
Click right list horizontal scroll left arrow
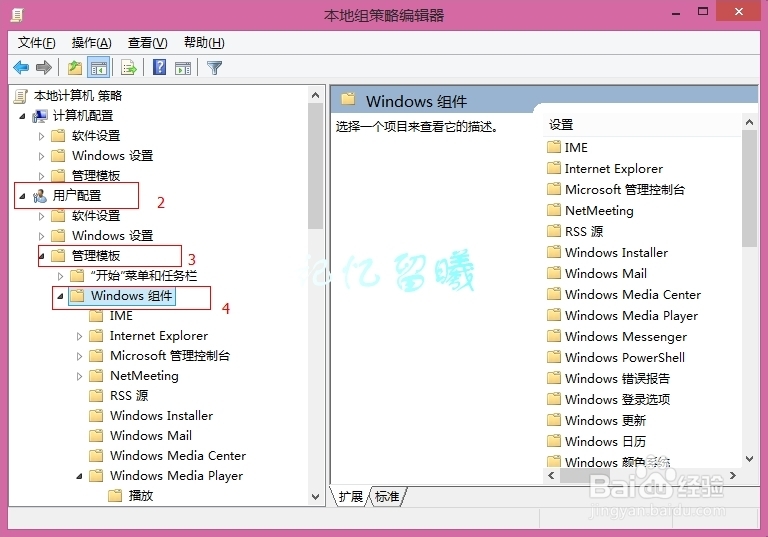pyautogui.click(x=551, y=475)
